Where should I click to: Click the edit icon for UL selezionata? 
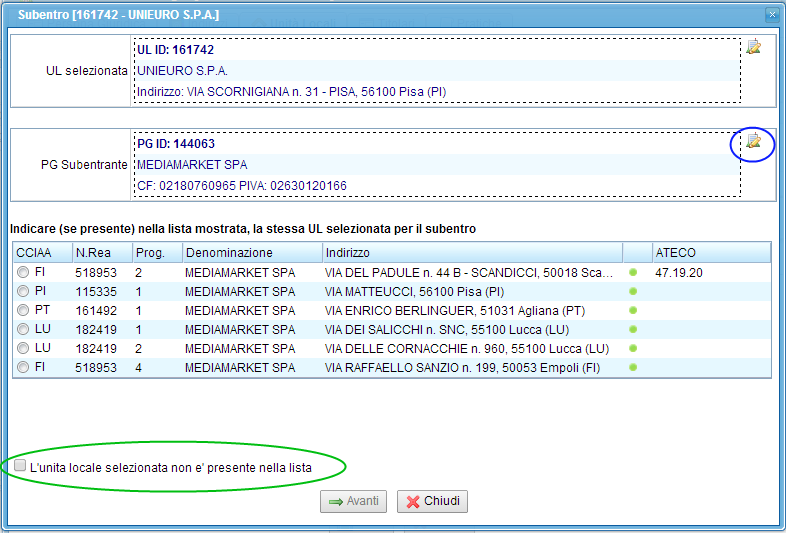753,47
